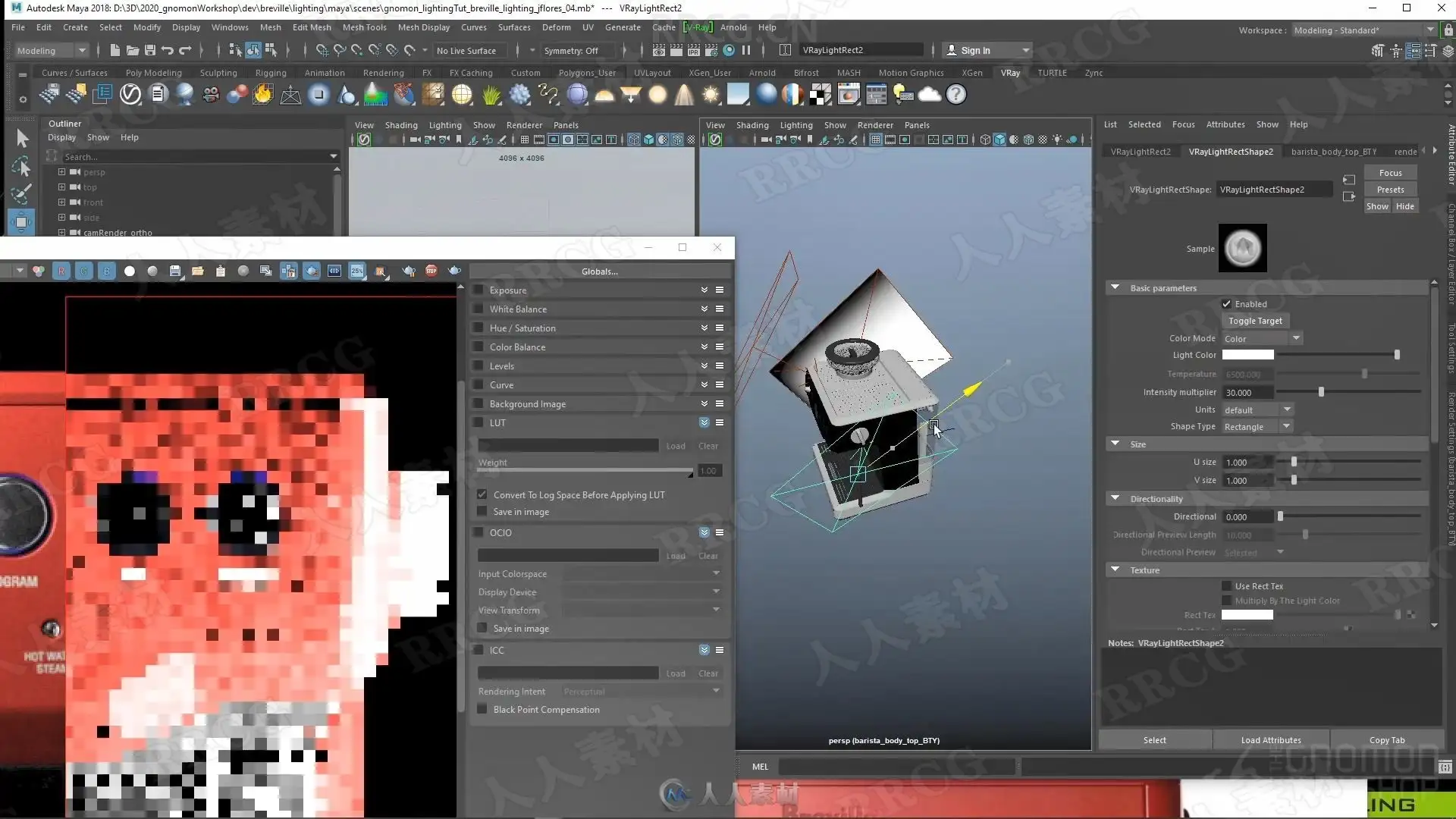
Task: Click the Toggle Target button
Action: (x=1255, y=321)
